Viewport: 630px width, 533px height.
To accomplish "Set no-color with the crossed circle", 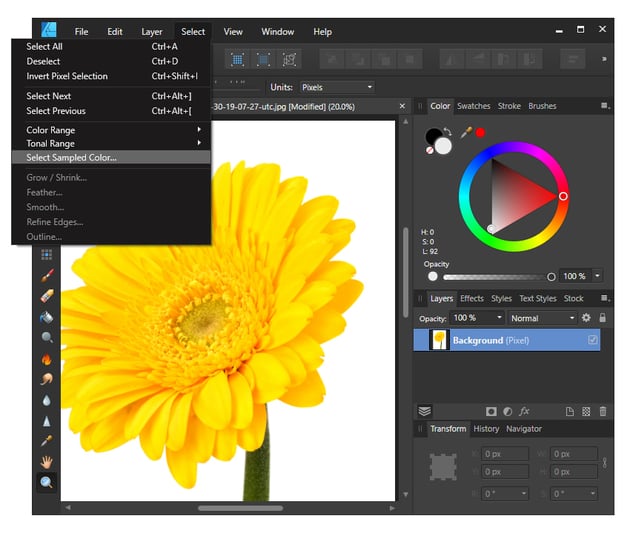I will 430,150.
